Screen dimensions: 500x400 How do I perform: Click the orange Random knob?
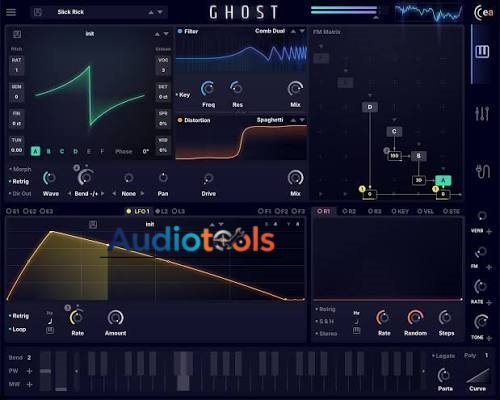(415, 318)
